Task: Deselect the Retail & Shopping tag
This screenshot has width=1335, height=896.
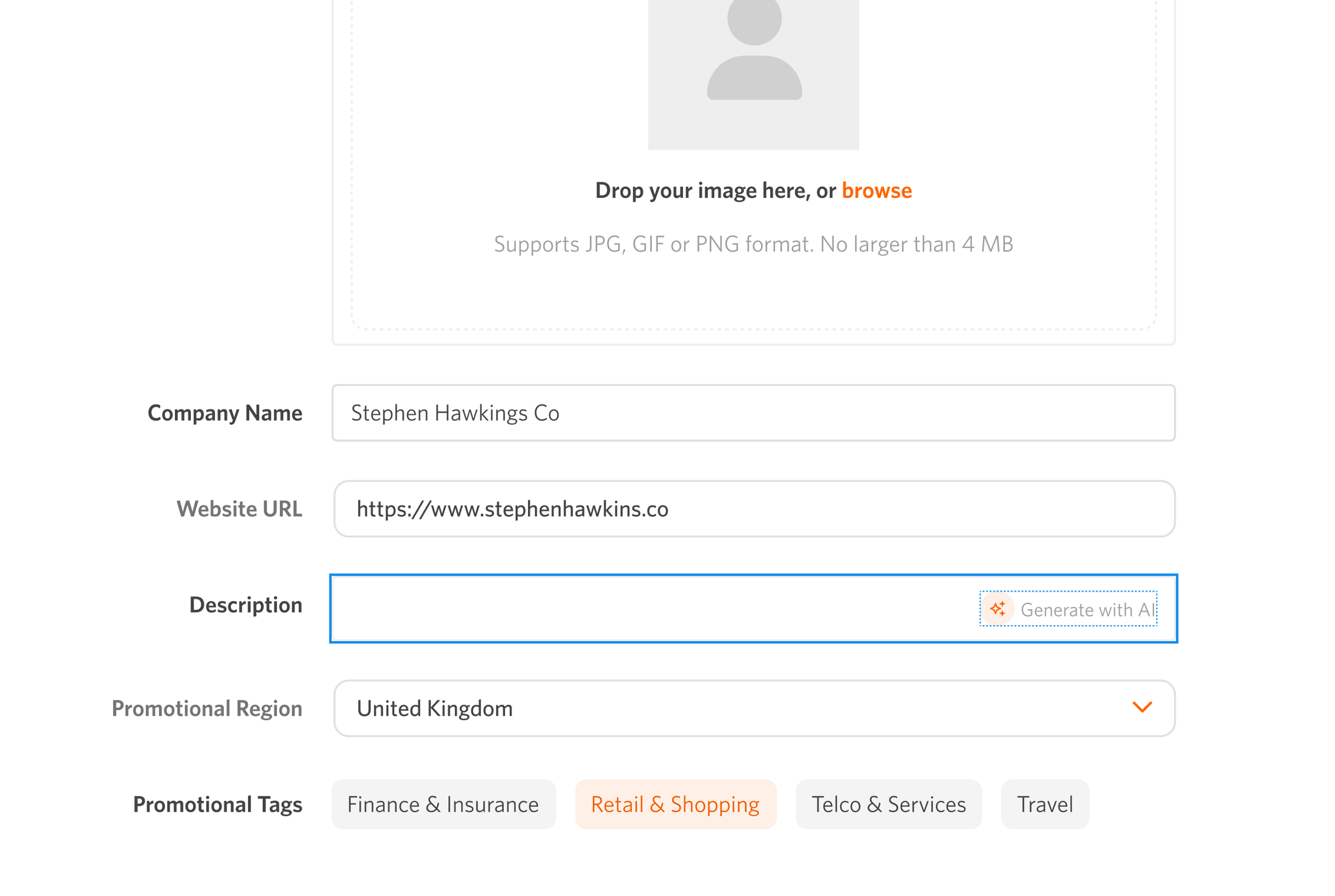Action: point(675,804)
